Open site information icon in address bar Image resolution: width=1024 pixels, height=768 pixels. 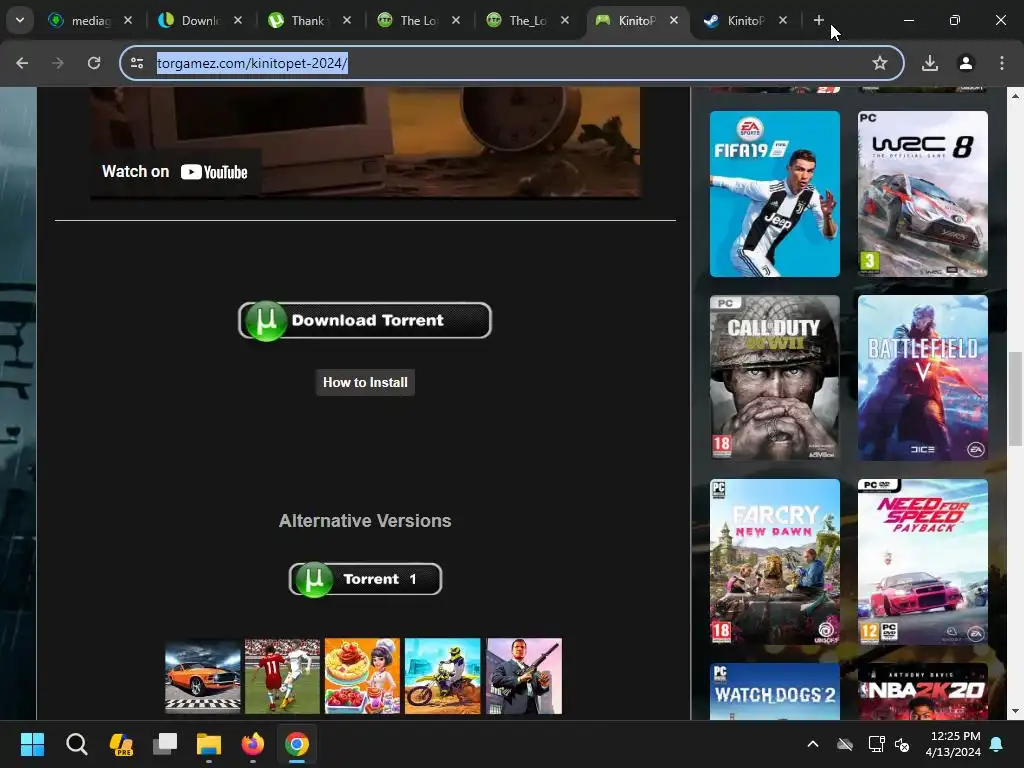(137, 63)
